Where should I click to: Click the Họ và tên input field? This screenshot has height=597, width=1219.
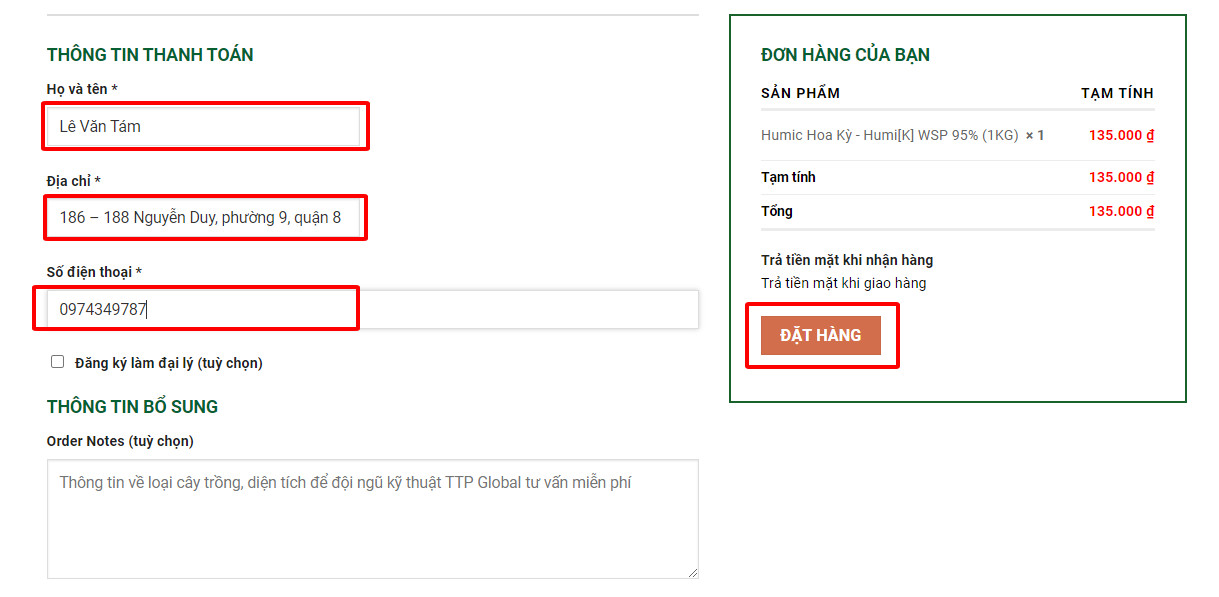click(205, 126)
